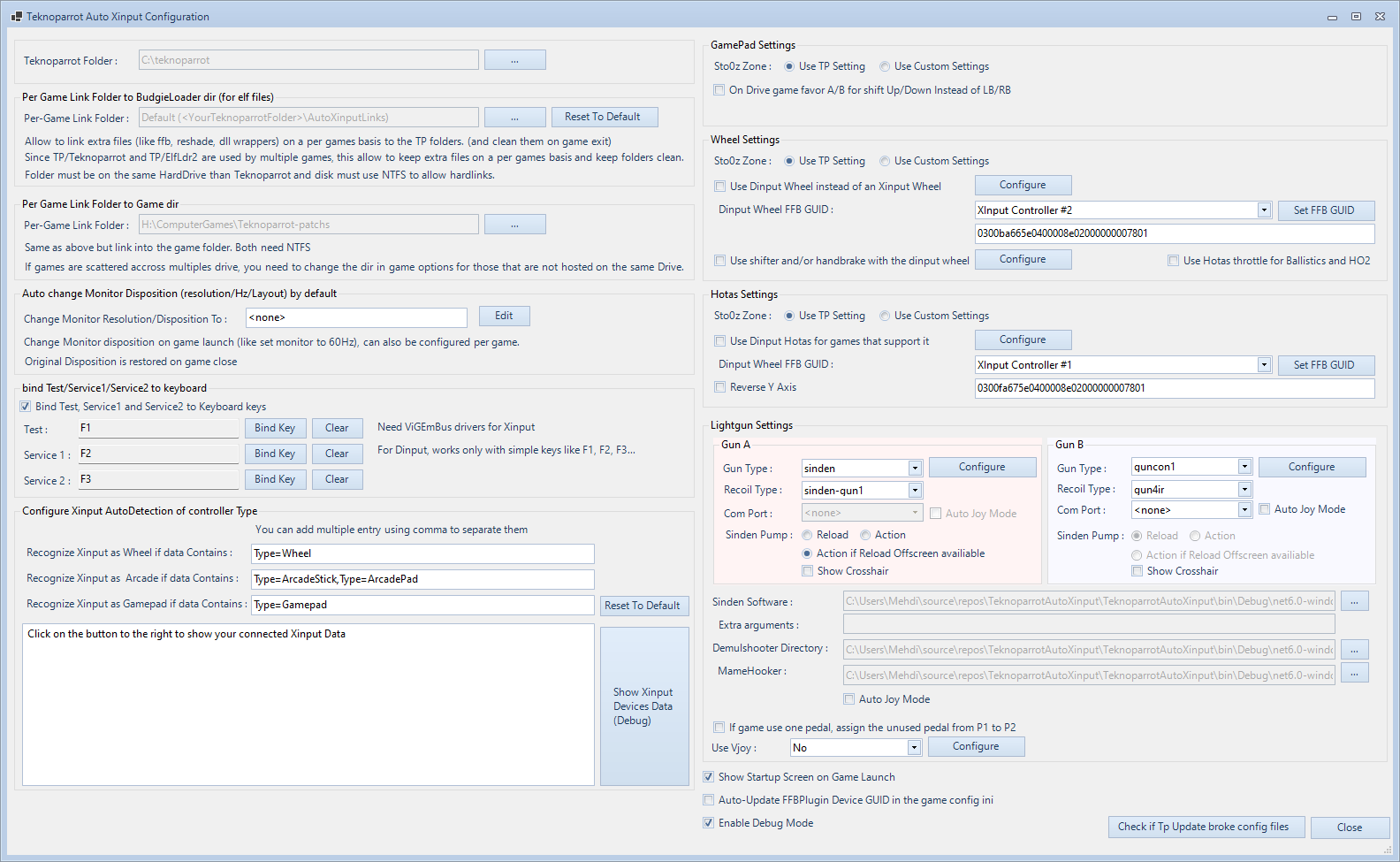
Task: Configure Vjoy settings
Action: pyautogui.click(x=976, y=746)
